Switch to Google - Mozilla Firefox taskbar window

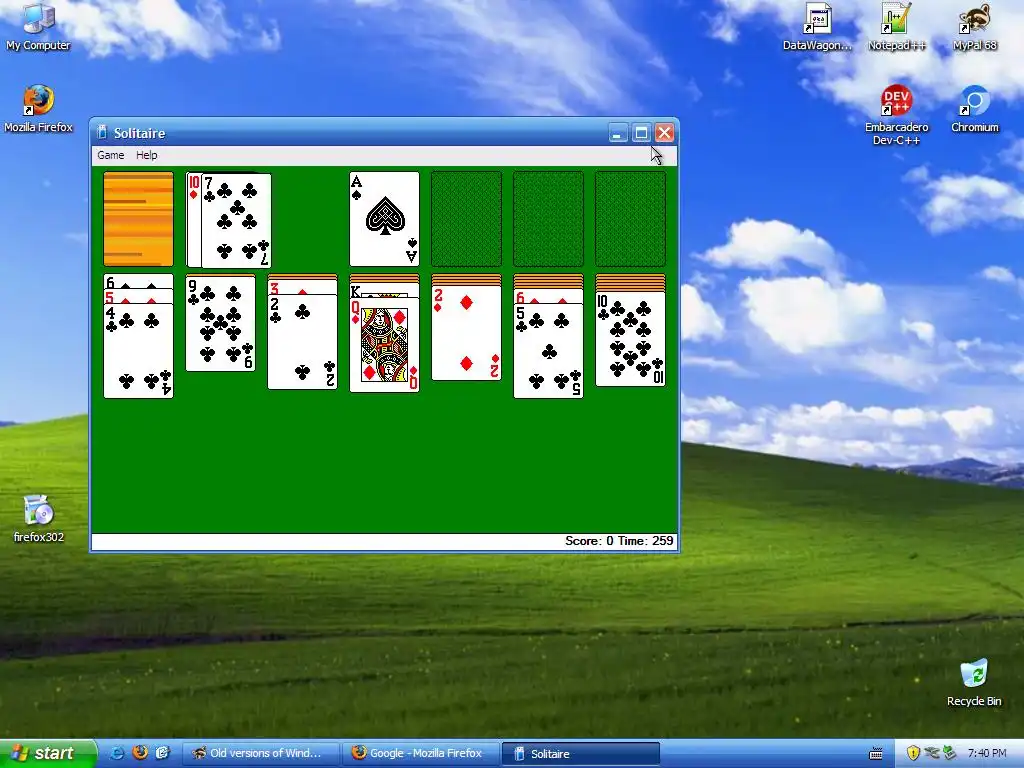tap(420, 753)
